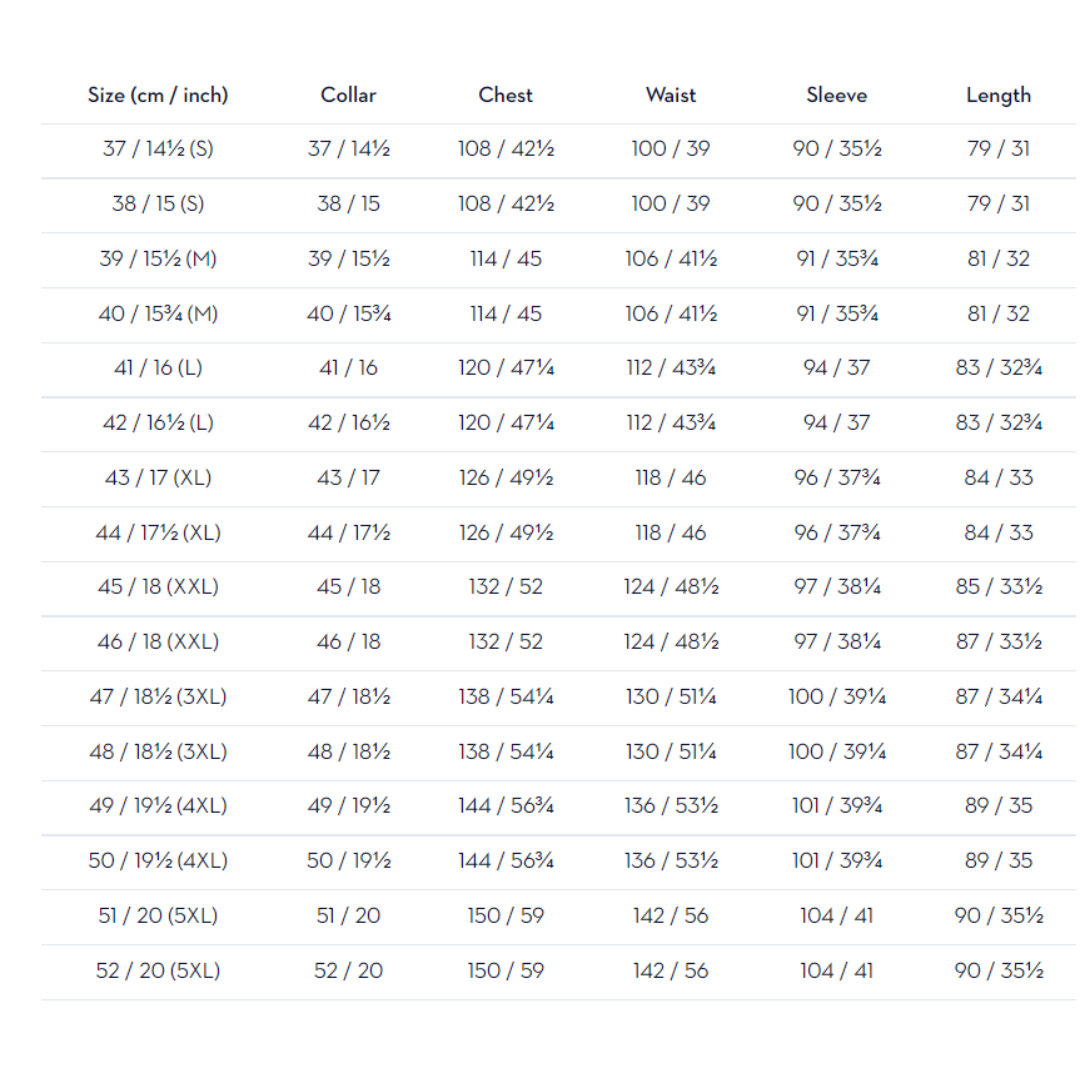The image size is (1080, 1080).
Task: Select the 37 / 14½ (S) size row label
Action: 158,149
